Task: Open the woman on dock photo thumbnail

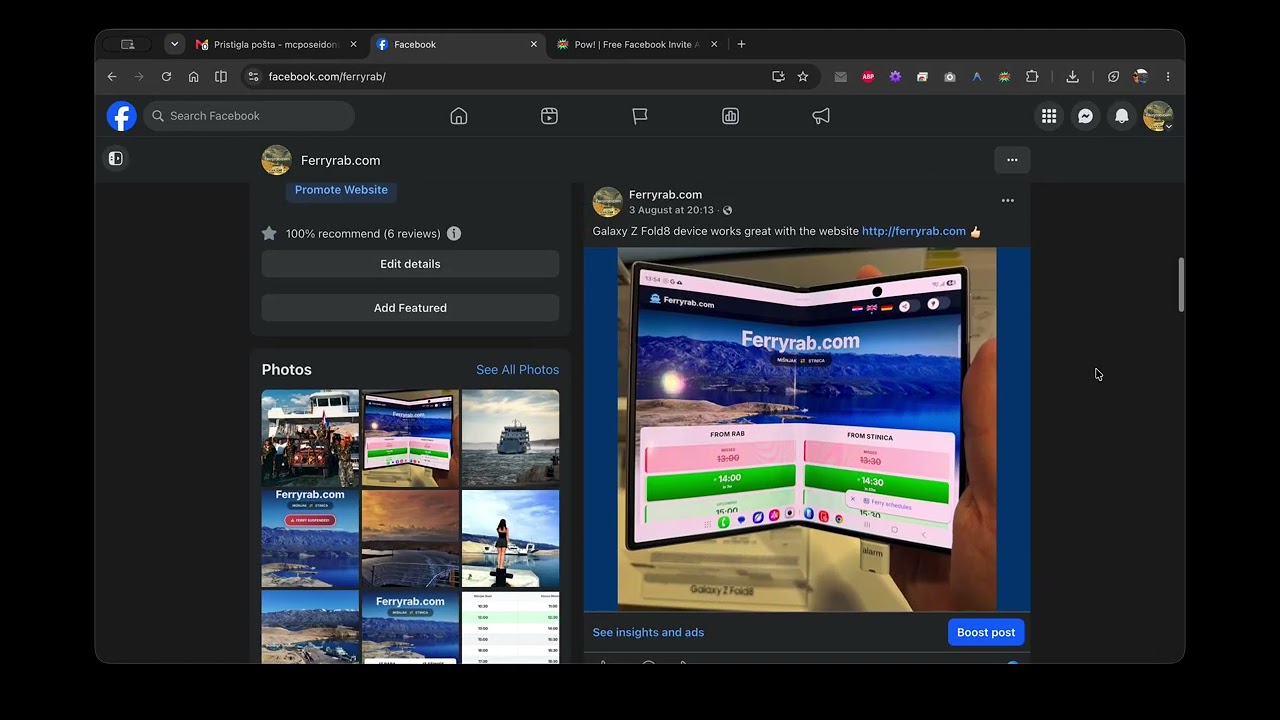Action: click(x=511, y=539)
